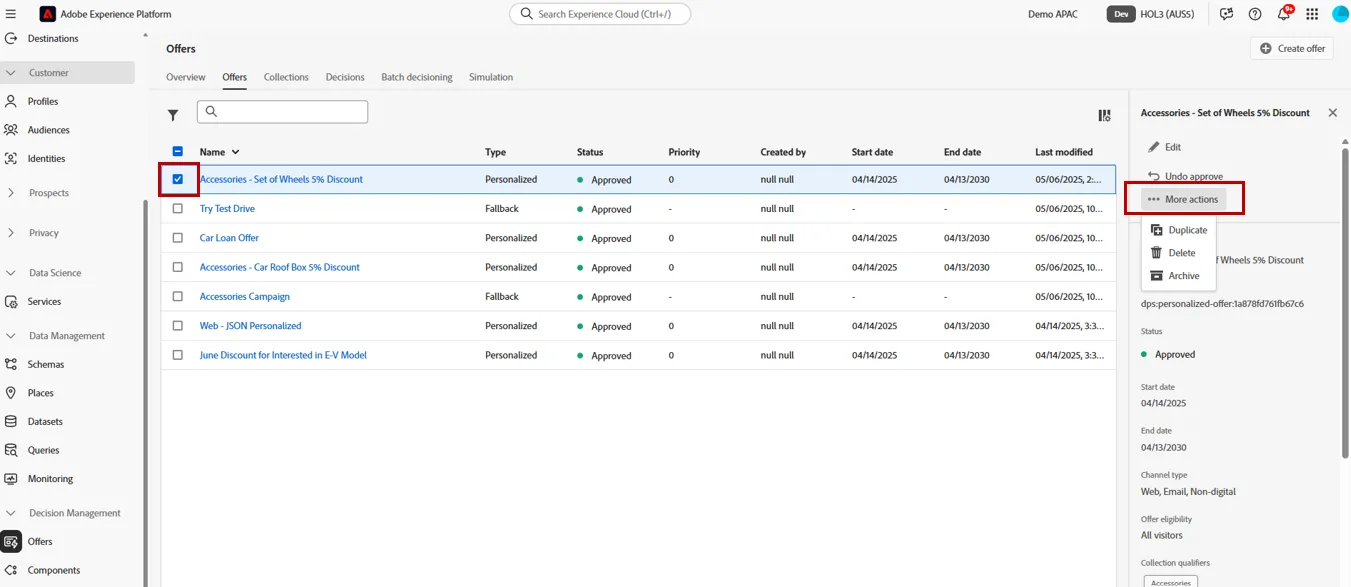
Task: Open Services in the sidebar
Action: pyautogui.click(x=44, y=301)
